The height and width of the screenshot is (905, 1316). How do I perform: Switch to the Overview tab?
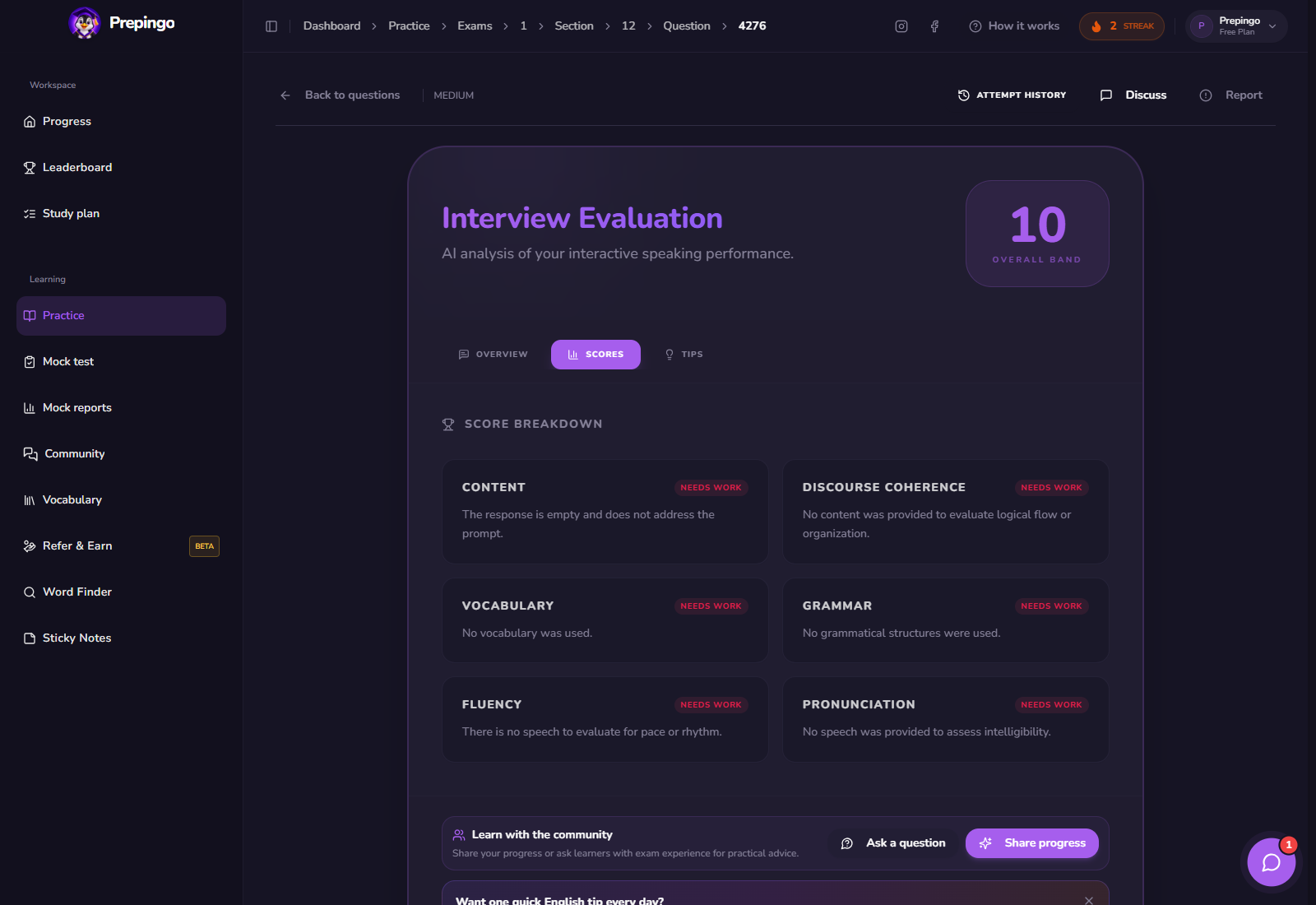[493, 355]
